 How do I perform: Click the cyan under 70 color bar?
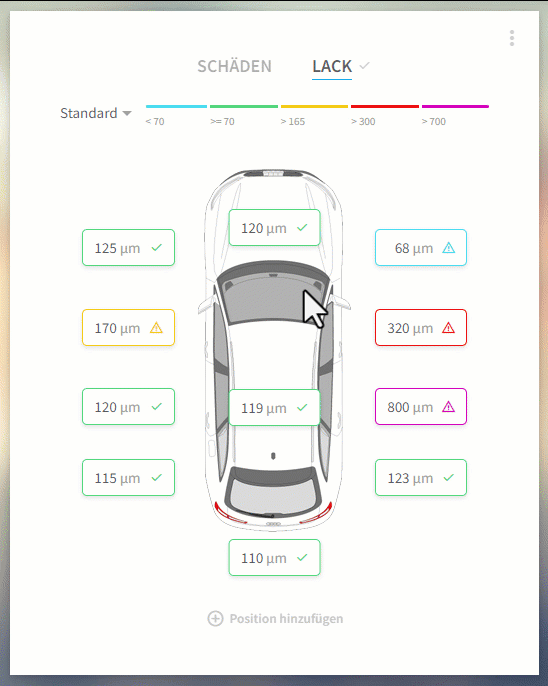tap(176, 106)
